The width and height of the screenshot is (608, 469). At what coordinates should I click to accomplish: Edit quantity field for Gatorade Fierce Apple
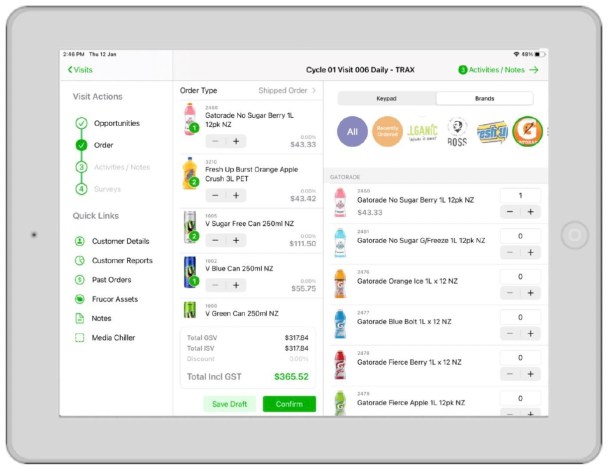(520, 398)
